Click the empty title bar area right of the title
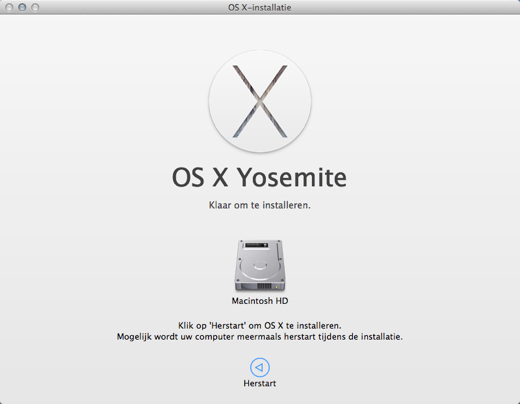The image size is (520, 404). coord(400,7)
